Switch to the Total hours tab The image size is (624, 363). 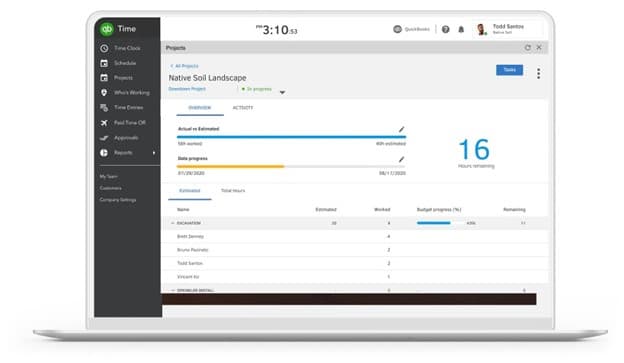[x=233, y=191]
